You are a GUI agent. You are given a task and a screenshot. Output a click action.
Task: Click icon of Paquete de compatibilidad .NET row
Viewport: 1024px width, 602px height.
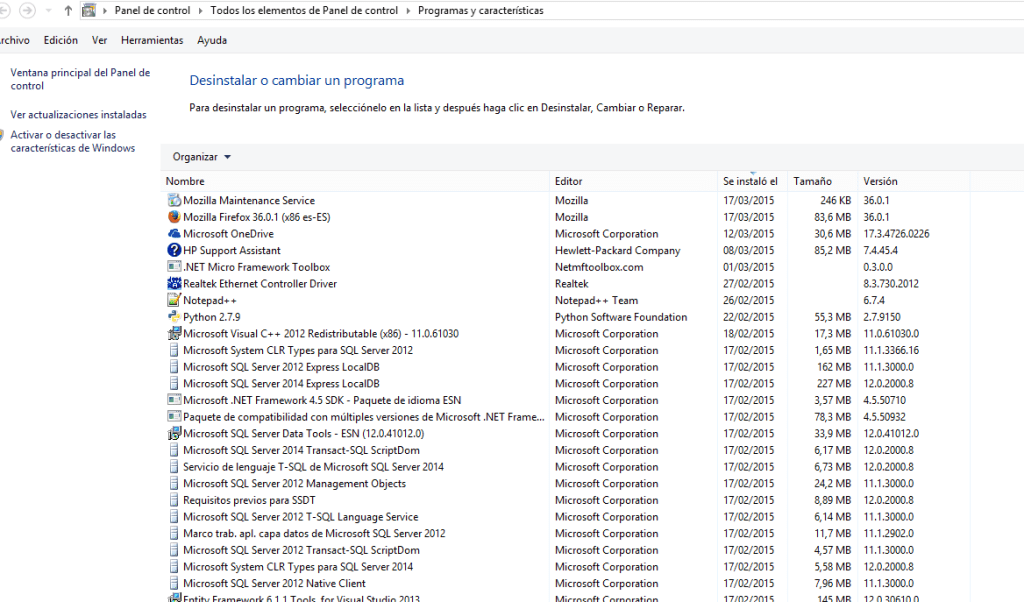(x=174, y=417)
